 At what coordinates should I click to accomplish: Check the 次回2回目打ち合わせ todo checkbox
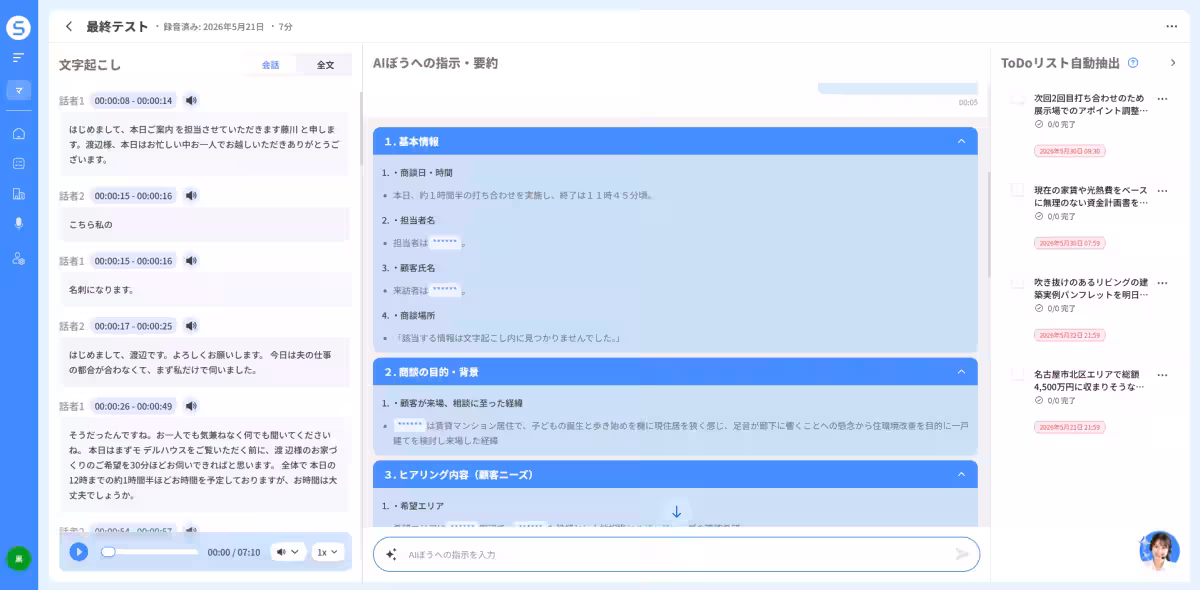1017,98
